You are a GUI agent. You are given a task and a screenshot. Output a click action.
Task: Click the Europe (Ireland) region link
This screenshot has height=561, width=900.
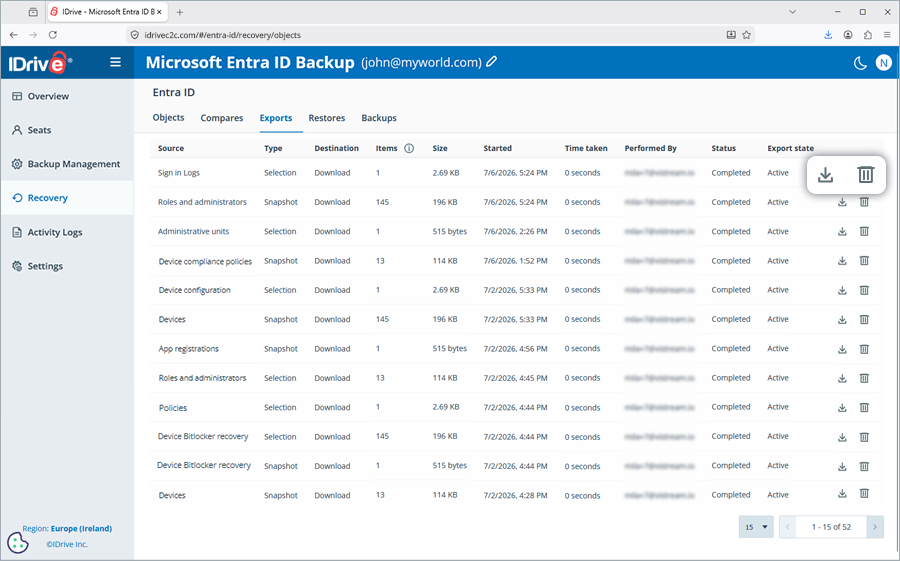81,528
